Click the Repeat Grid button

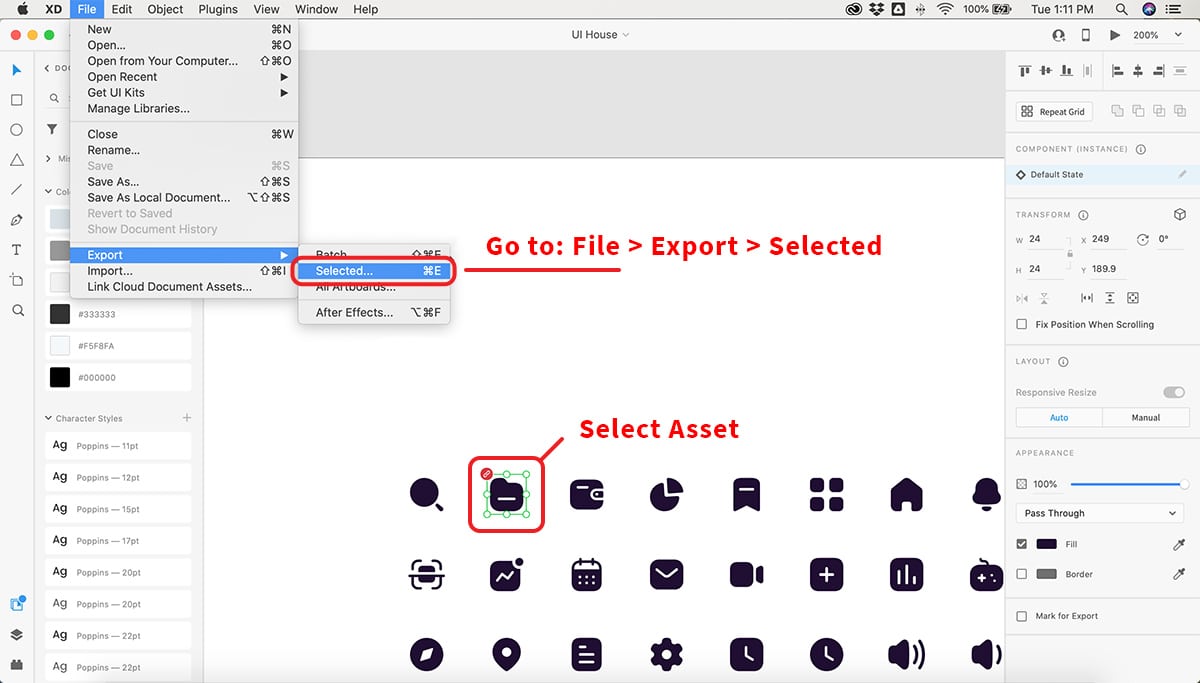point(1055,112)
